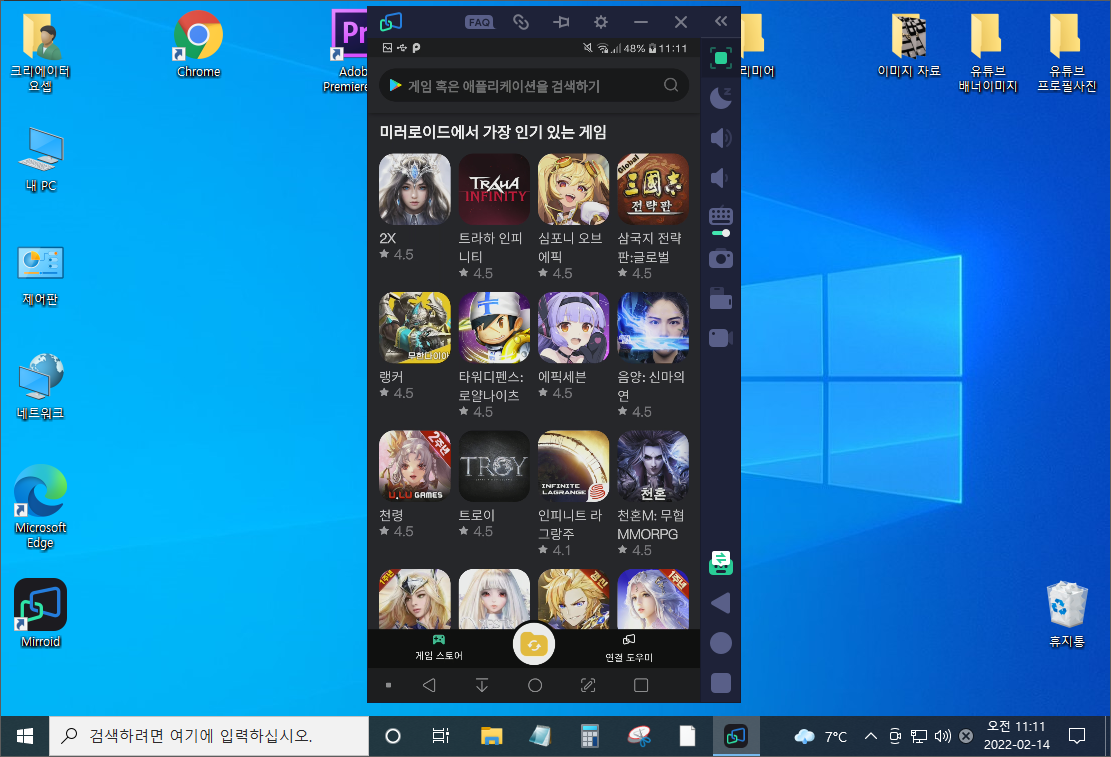1111x757 pixels.
Task: Take a screenshot with the camera icon
Action: (721, 259)
